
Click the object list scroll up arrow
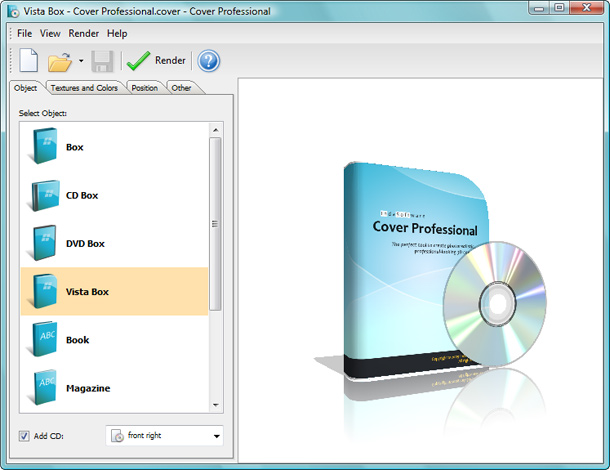[x=216, y=130]
